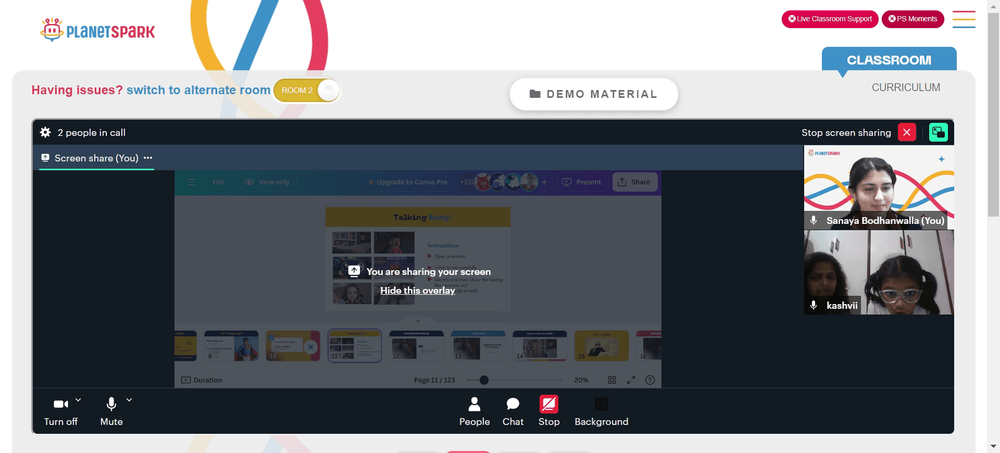This screenshot has width=1000, height=453.
Task: Open call settings gear icon
Action: [45, 133]
